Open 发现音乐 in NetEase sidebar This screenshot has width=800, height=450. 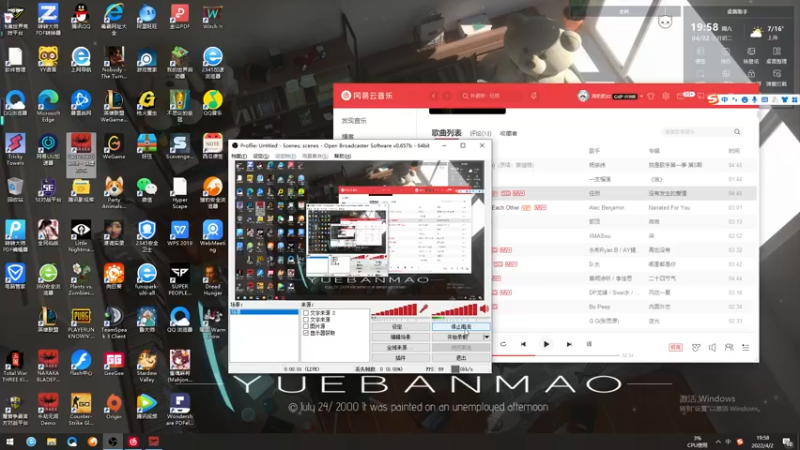(354, 121)
